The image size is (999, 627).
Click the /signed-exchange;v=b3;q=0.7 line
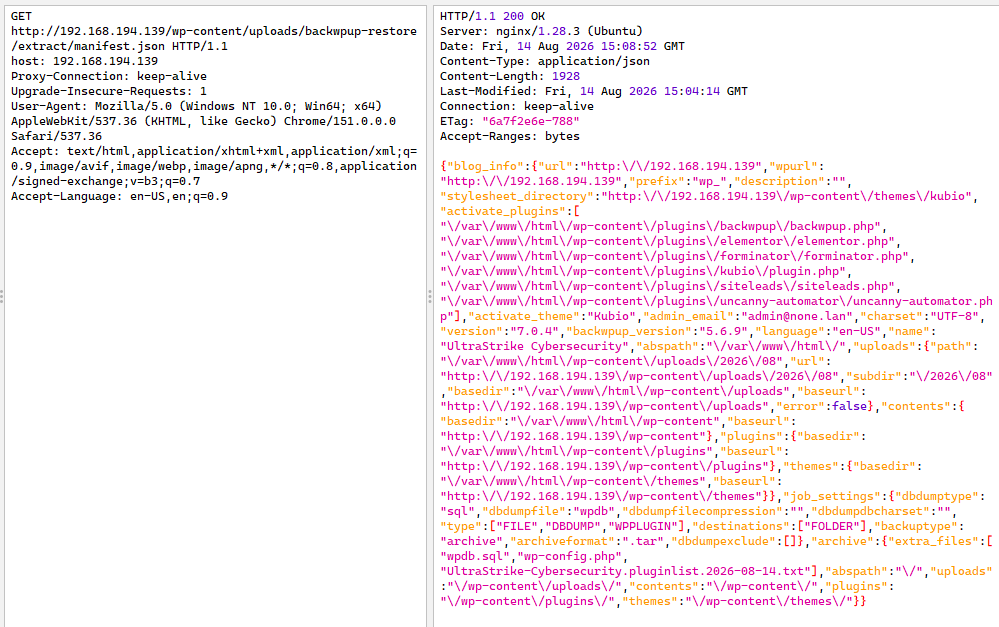click(105, 181)
